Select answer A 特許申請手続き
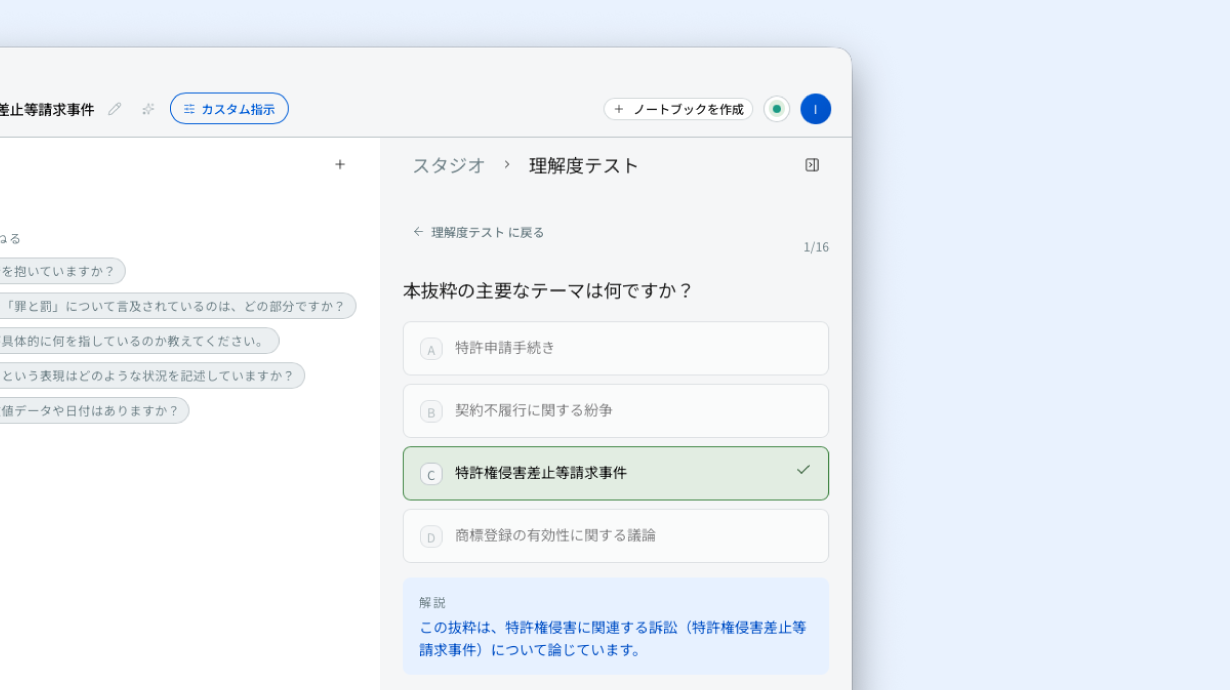1230x690 pixels. coord(616,348)
